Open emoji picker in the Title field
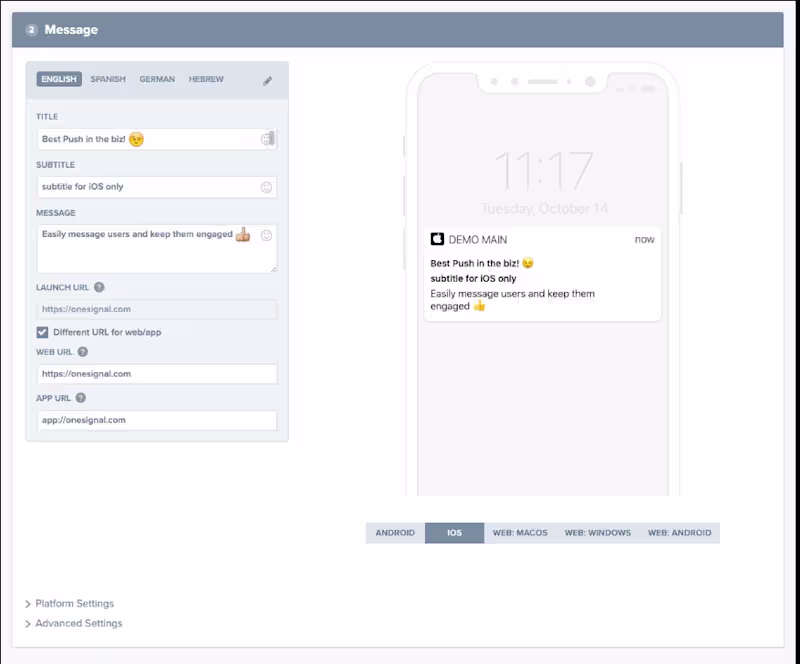Image resolution: width=800 pixels, height=664 pixels. pos(267,139)
